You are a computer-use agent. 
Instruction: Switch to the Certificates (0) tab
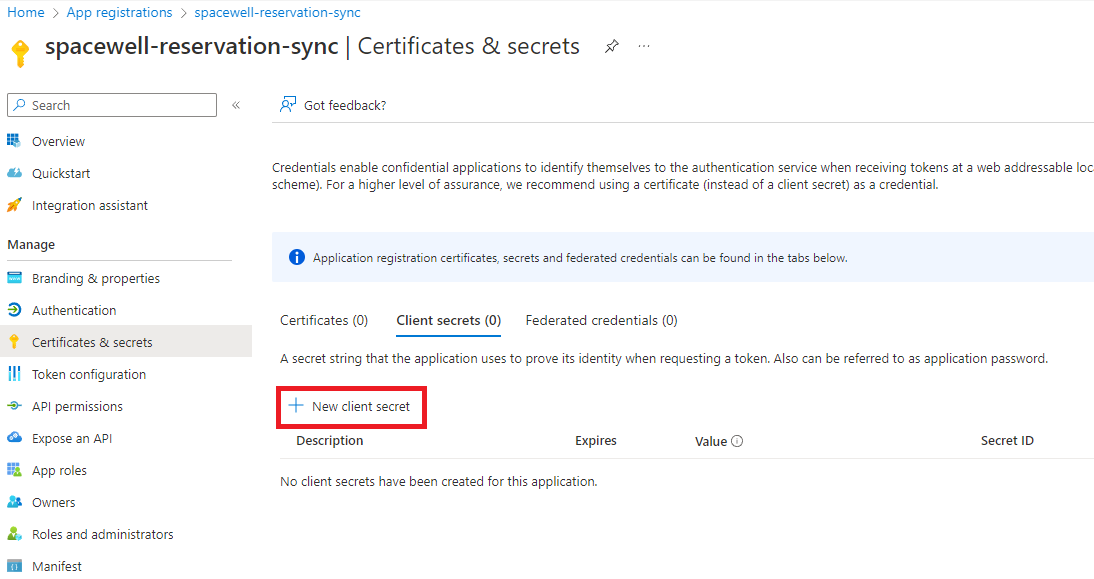coord(324,320)
